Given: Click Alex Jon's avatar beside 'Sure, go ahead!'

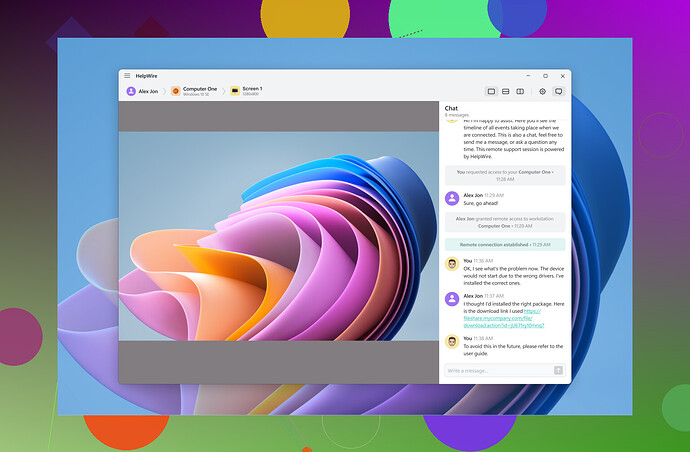Looking at the screenshot, I should tap(452, 198).
